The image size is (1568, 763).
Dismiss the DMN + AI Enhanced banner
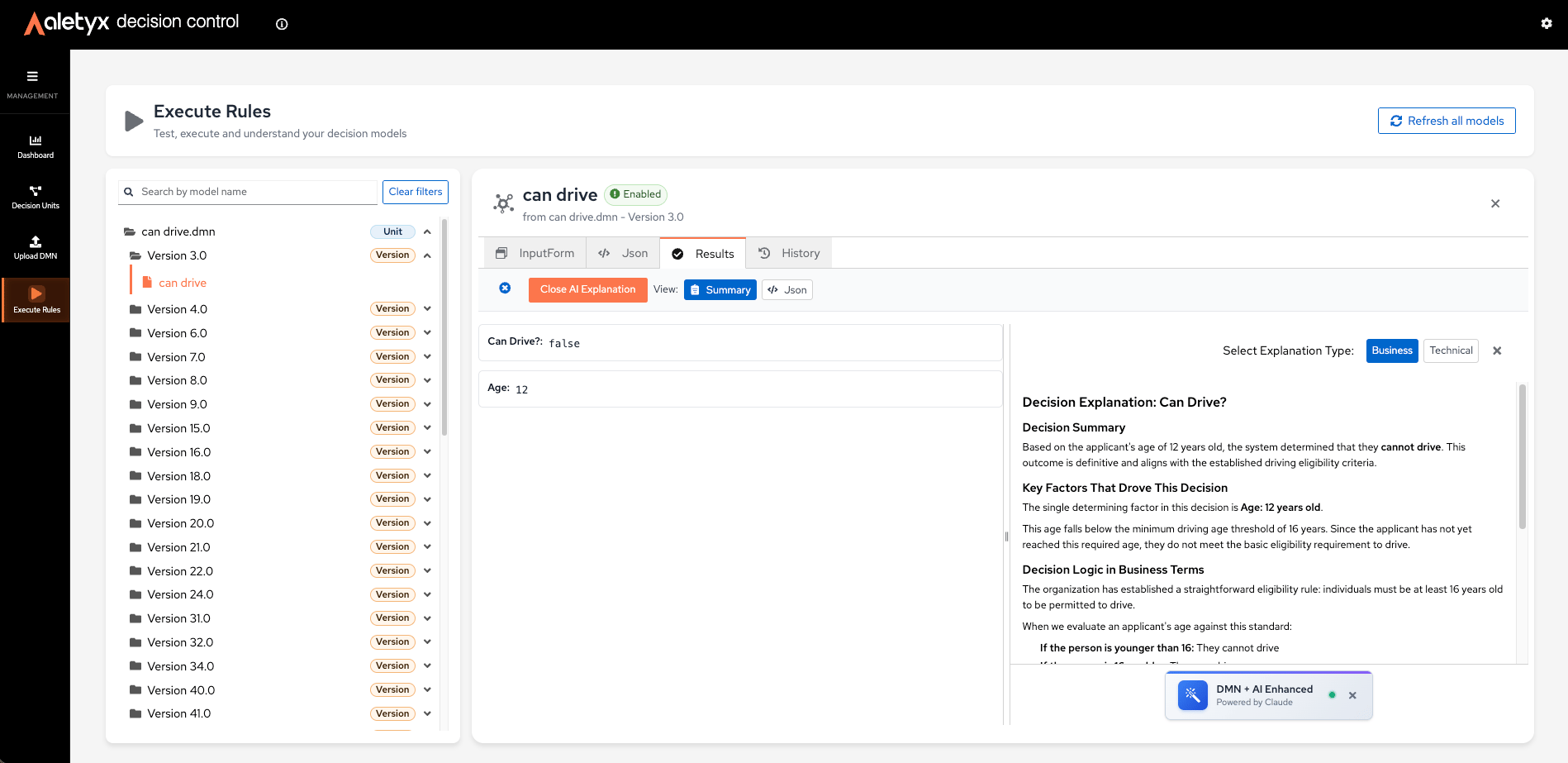click(1352, 695)
